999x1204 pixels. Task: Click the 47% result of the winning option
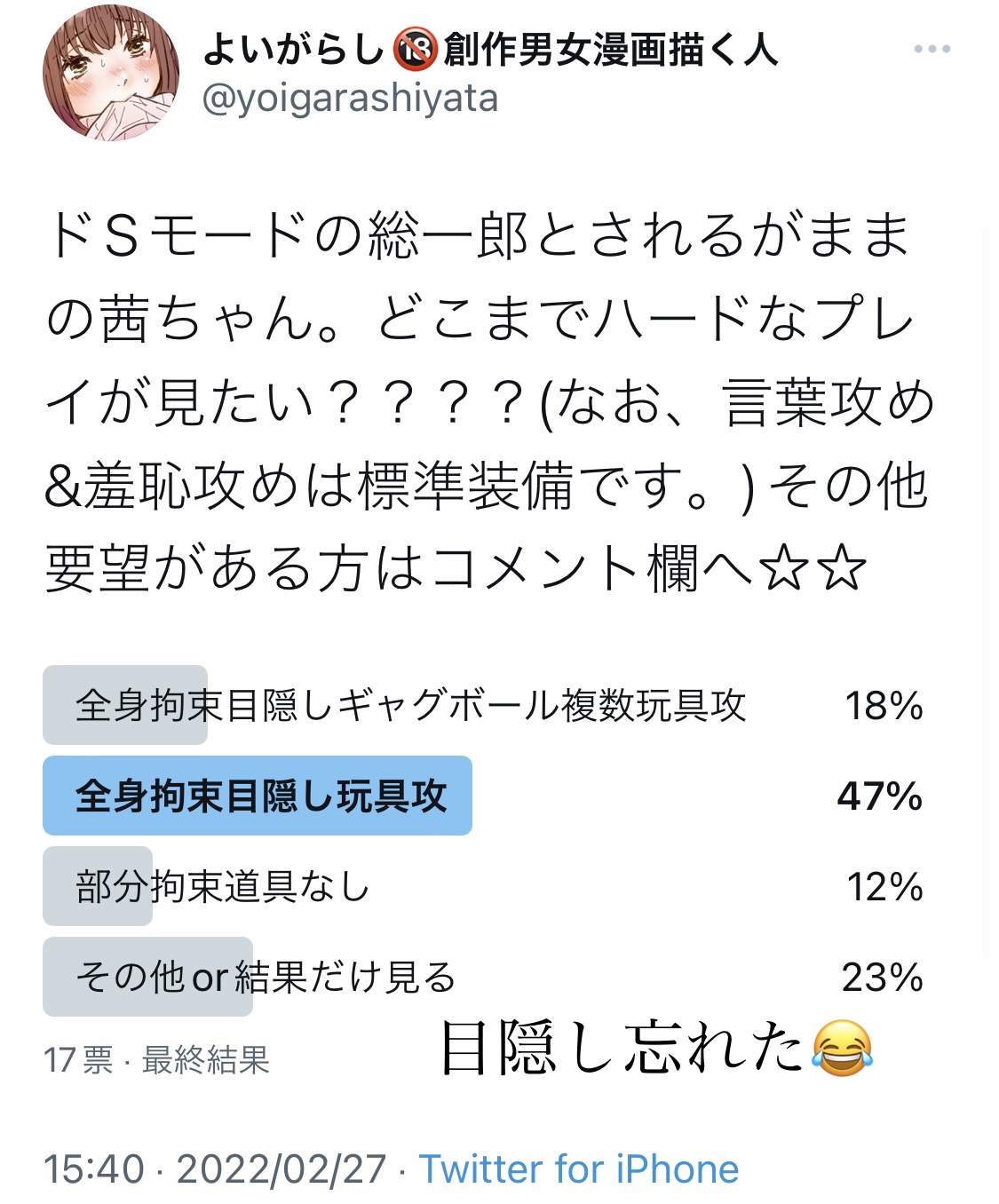(x=880, y=796)
